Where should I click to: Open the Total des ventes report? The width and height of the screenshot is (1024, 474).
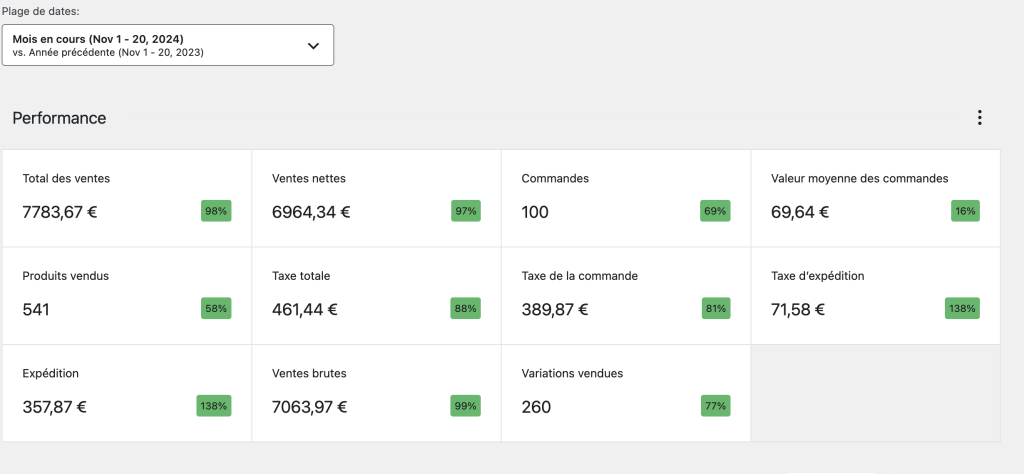[126, 198]
